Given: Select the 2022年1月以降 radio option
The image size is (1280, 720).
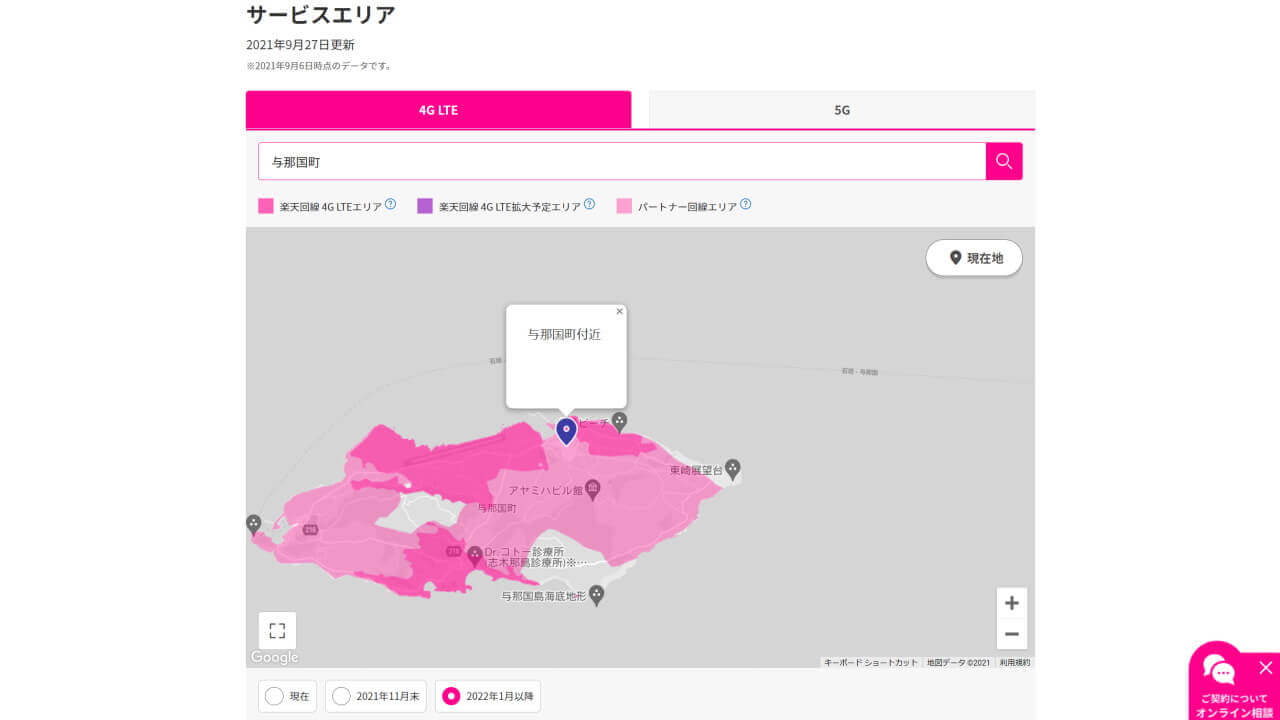Looking at the screenshot, I should click(x=452, y=695).
